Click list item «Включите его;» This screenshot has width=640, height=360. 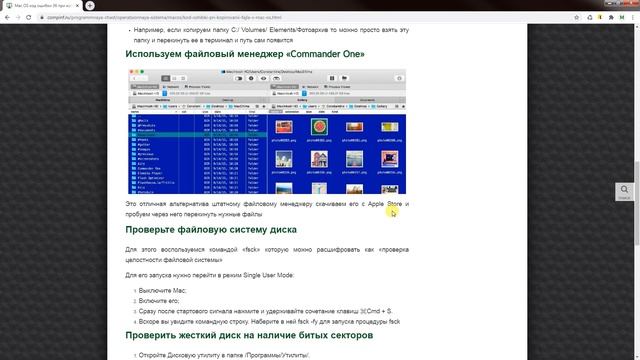pyautogui.click(x=159, y=301)
